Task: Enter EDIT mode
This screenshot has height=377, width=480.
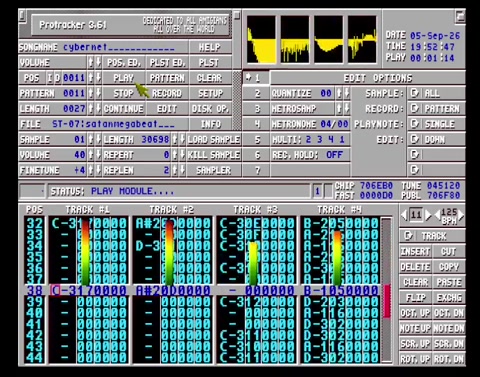Action: pos(167,109)
